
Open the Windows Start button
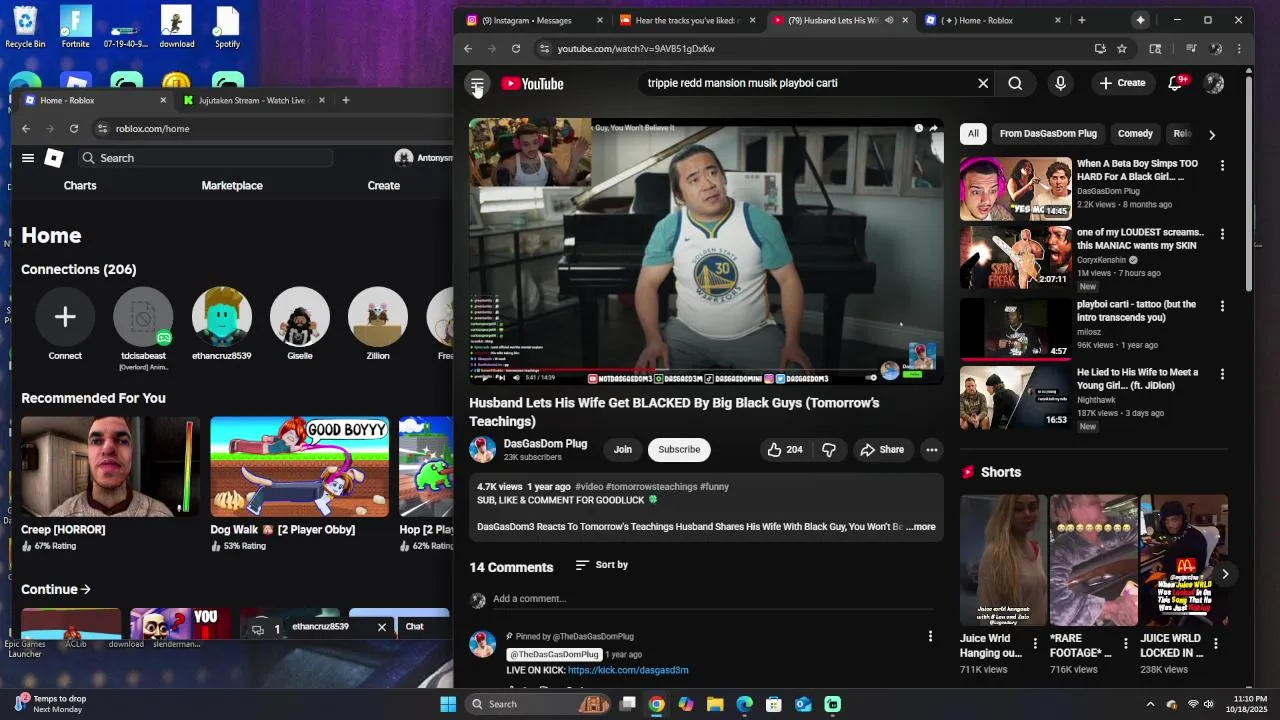(448, 704)
